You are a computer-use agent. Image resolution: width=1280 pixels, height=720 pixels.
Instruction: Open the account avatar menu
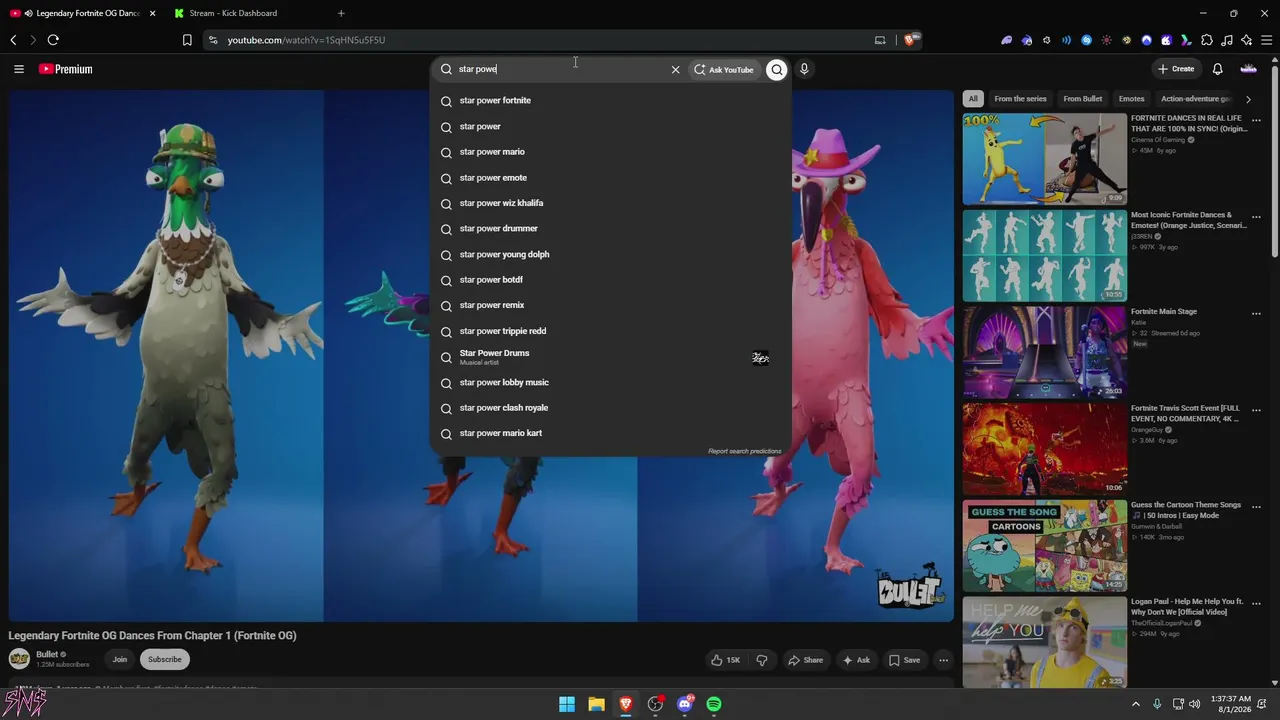[1249, 69]
